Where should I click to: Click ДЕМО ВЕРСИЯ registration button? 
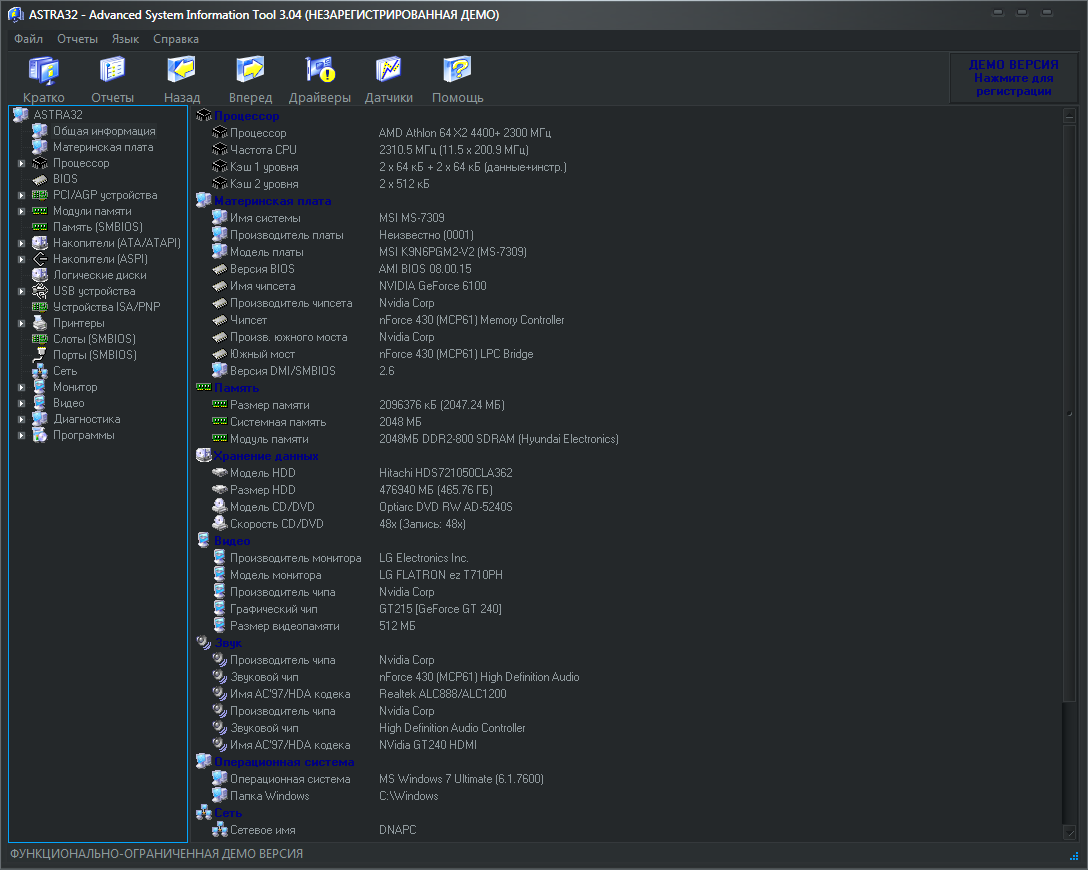[x=1013, y=78]
